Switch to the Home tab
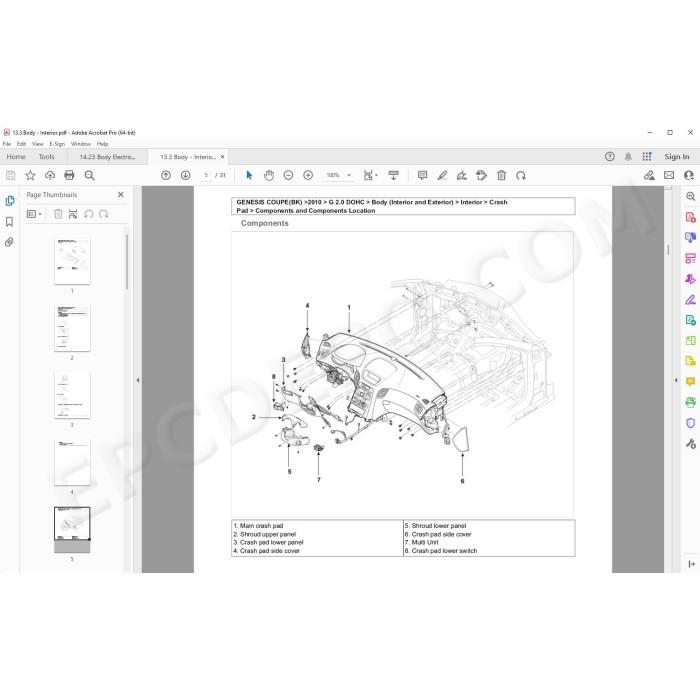This screenshot has height=700, width=700. click(16, 157)
